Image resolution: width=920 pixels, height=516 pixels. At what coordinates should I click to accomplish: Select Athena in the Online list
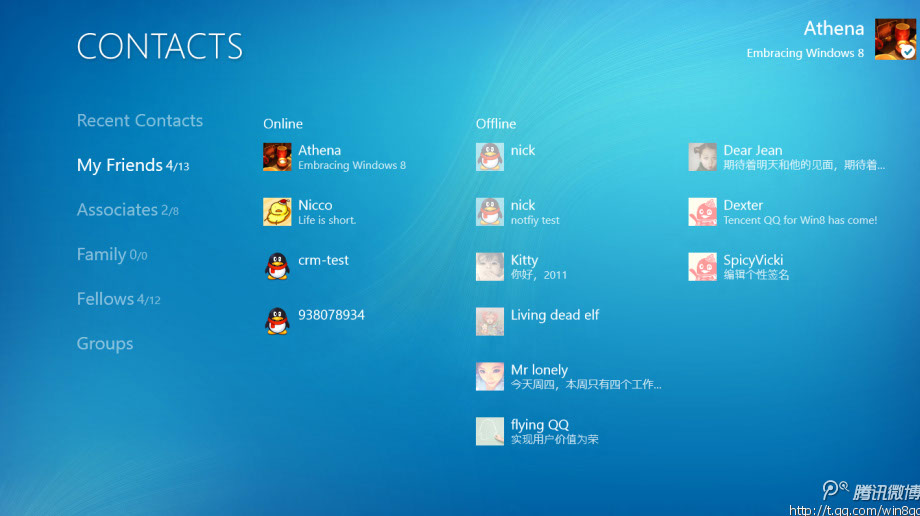pos(319,151)
